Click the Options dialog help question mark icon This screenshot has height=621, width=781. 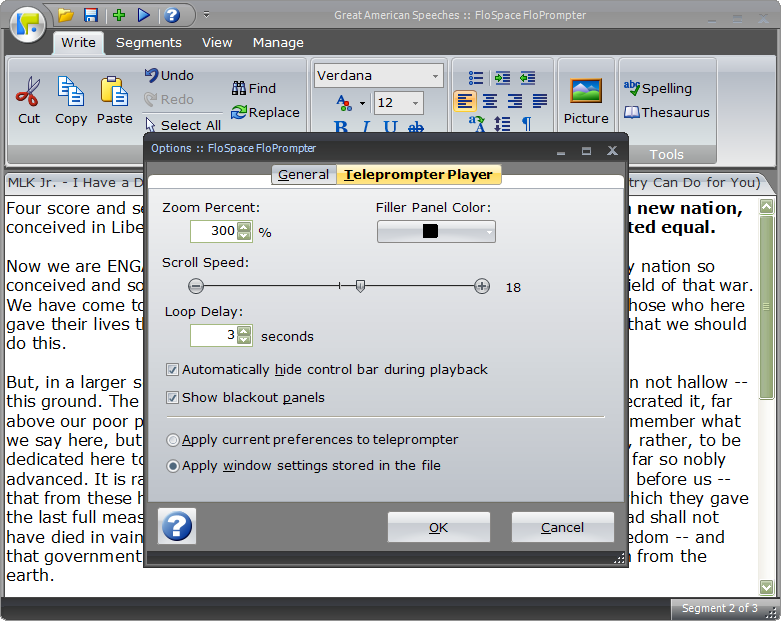click(x=177, y=526)
